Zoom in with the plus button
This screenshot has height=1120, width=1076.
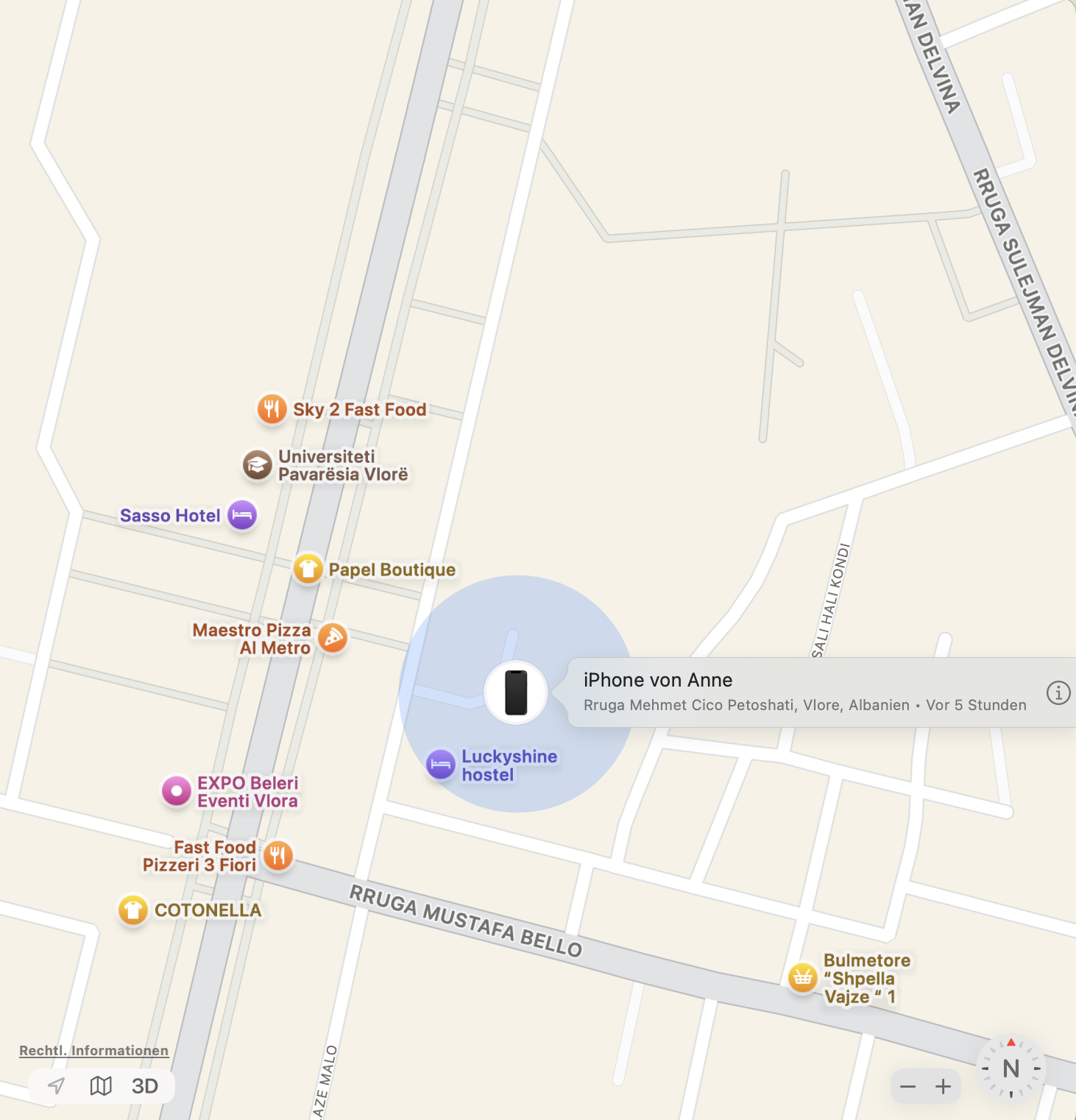[x=944, y=1087]
